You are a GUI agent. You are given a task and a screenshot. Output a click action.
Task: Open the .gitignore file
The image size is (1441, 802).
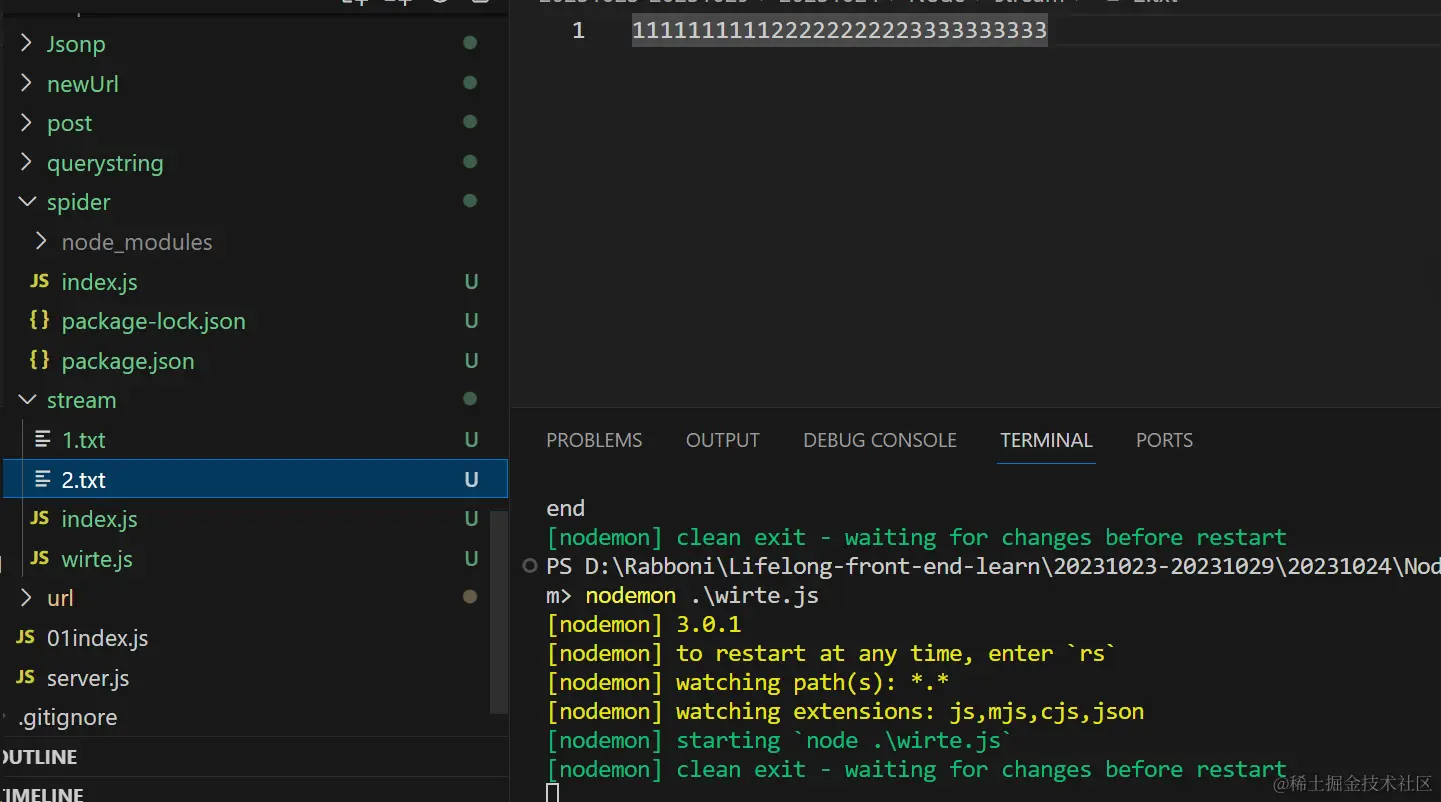point(68,717)
